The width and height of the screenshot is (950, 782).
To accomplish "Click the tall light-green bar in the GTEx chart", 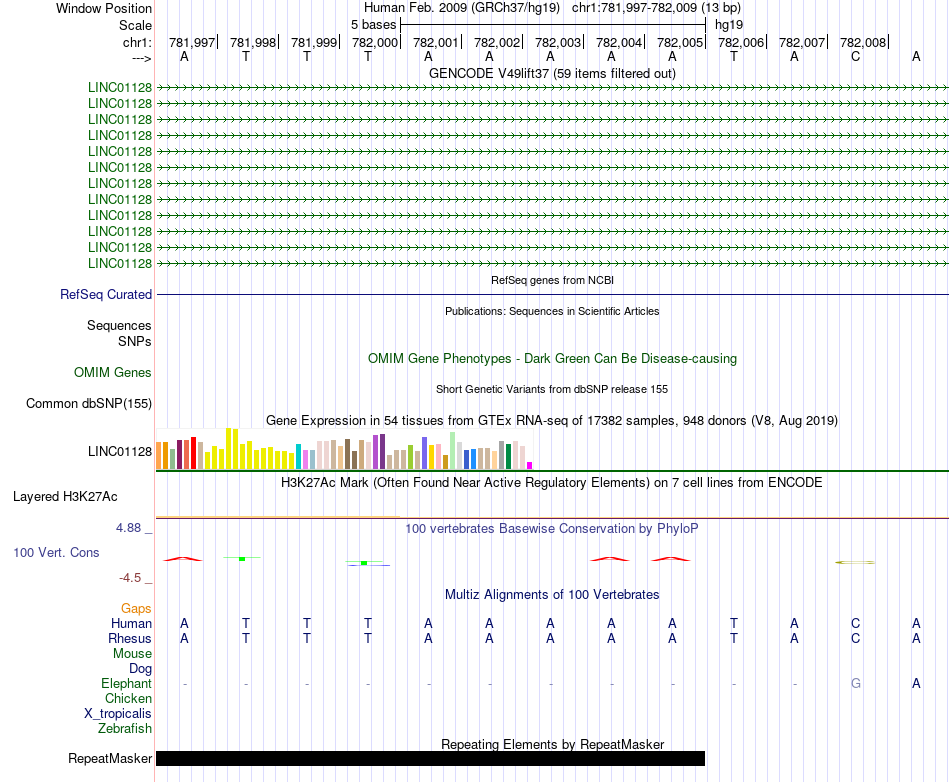I will [453, 451].
